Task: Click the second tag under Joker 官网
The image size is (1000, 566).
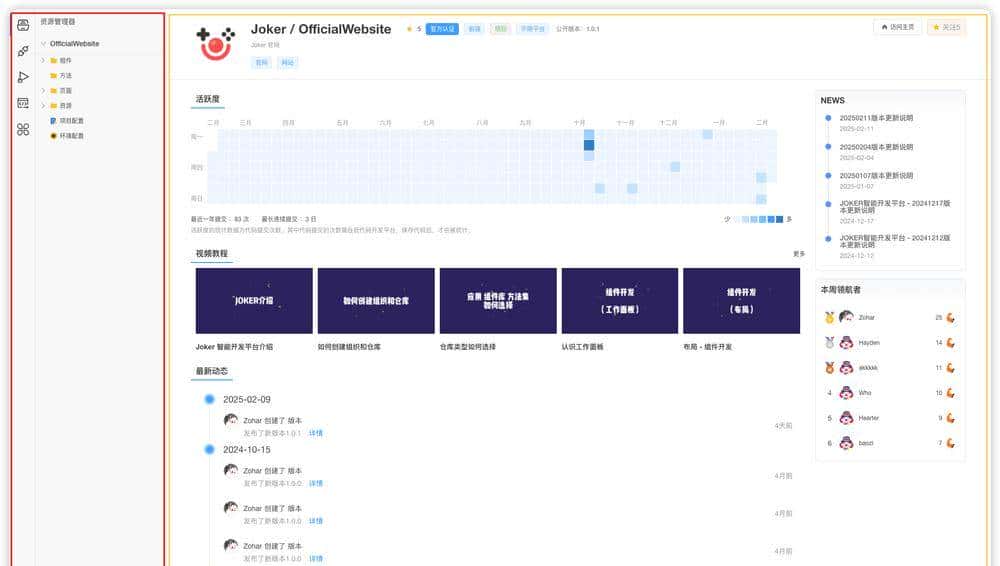Action: pos(288,63)
